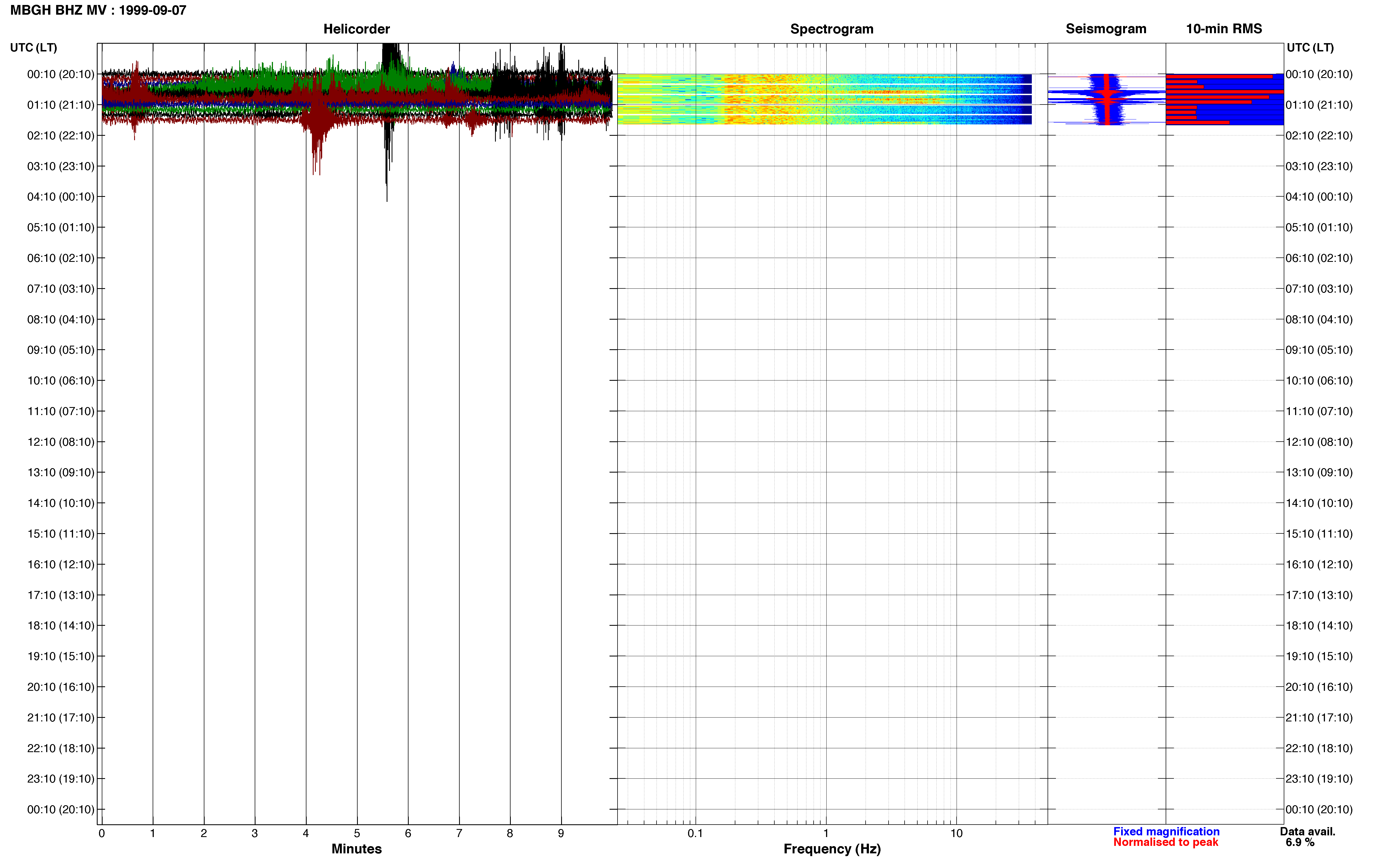Click the right 'UTC (LT)' axis label
1388x868 pixels.
[1310, 48]
